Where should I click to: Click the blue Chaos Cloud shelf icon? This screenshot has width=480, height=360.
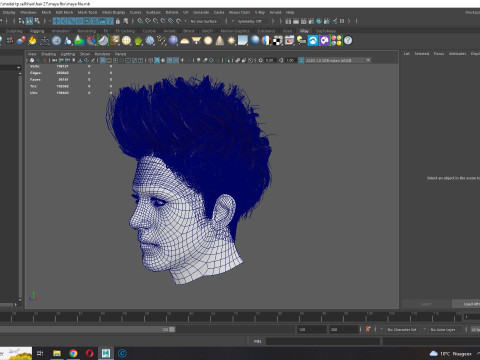coord(313,41)
